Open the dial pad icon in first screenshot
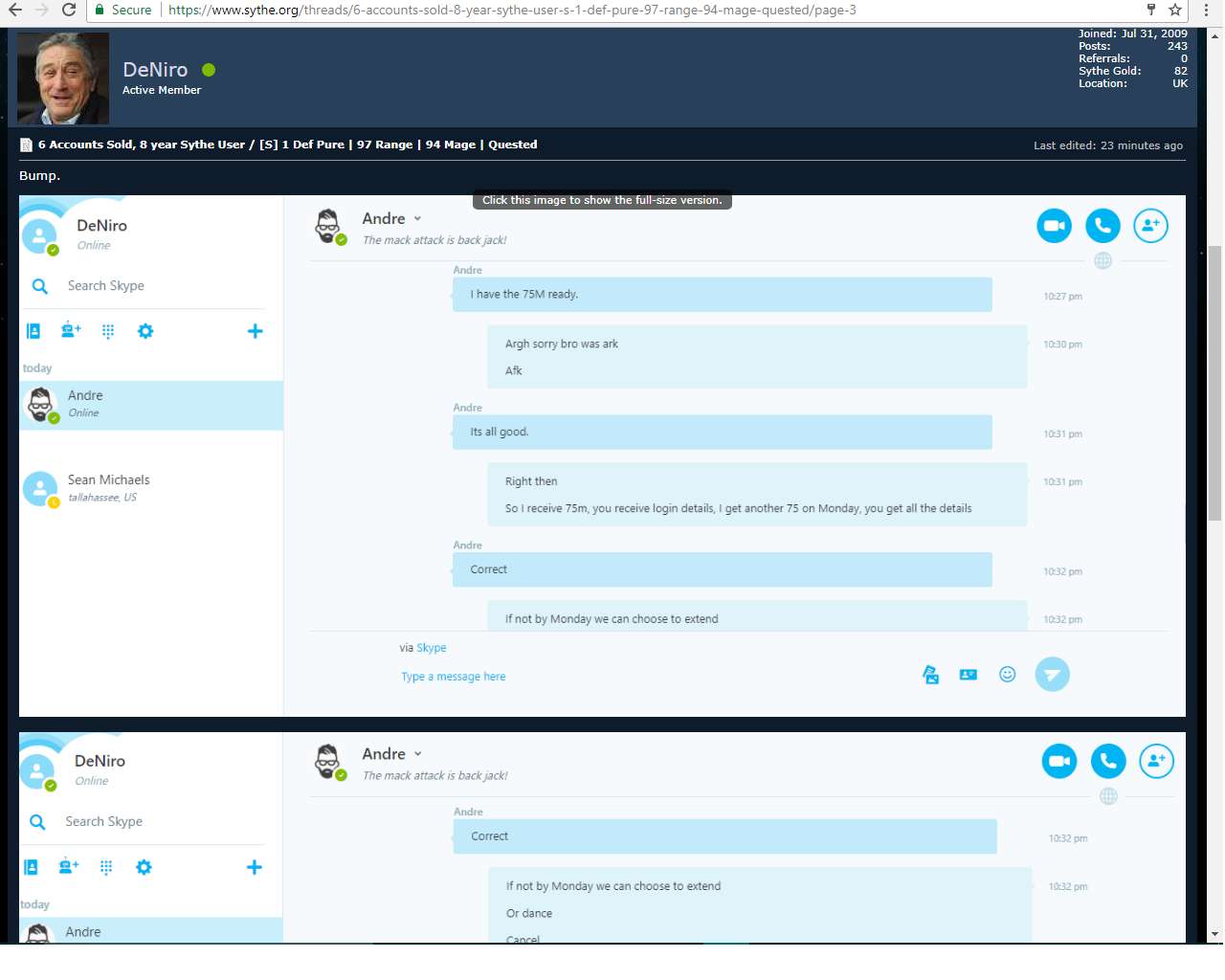Image resolution: width=1225 pixels, height=980 pixels. (x=108, y=331)
